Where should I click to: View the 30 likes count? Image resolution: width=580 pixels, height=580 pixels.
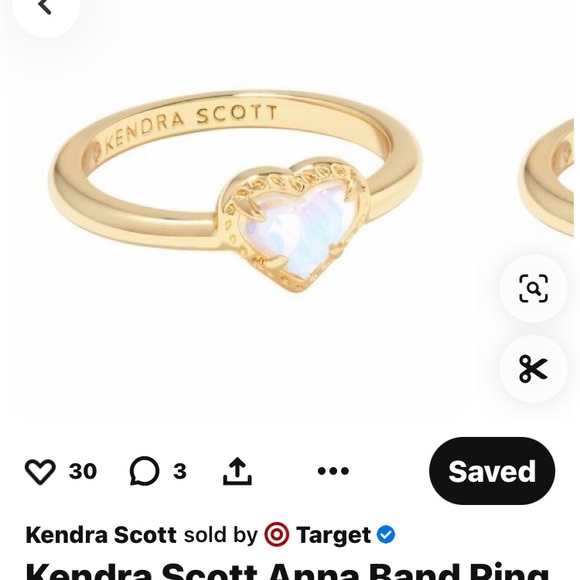[x=83, y=471]
